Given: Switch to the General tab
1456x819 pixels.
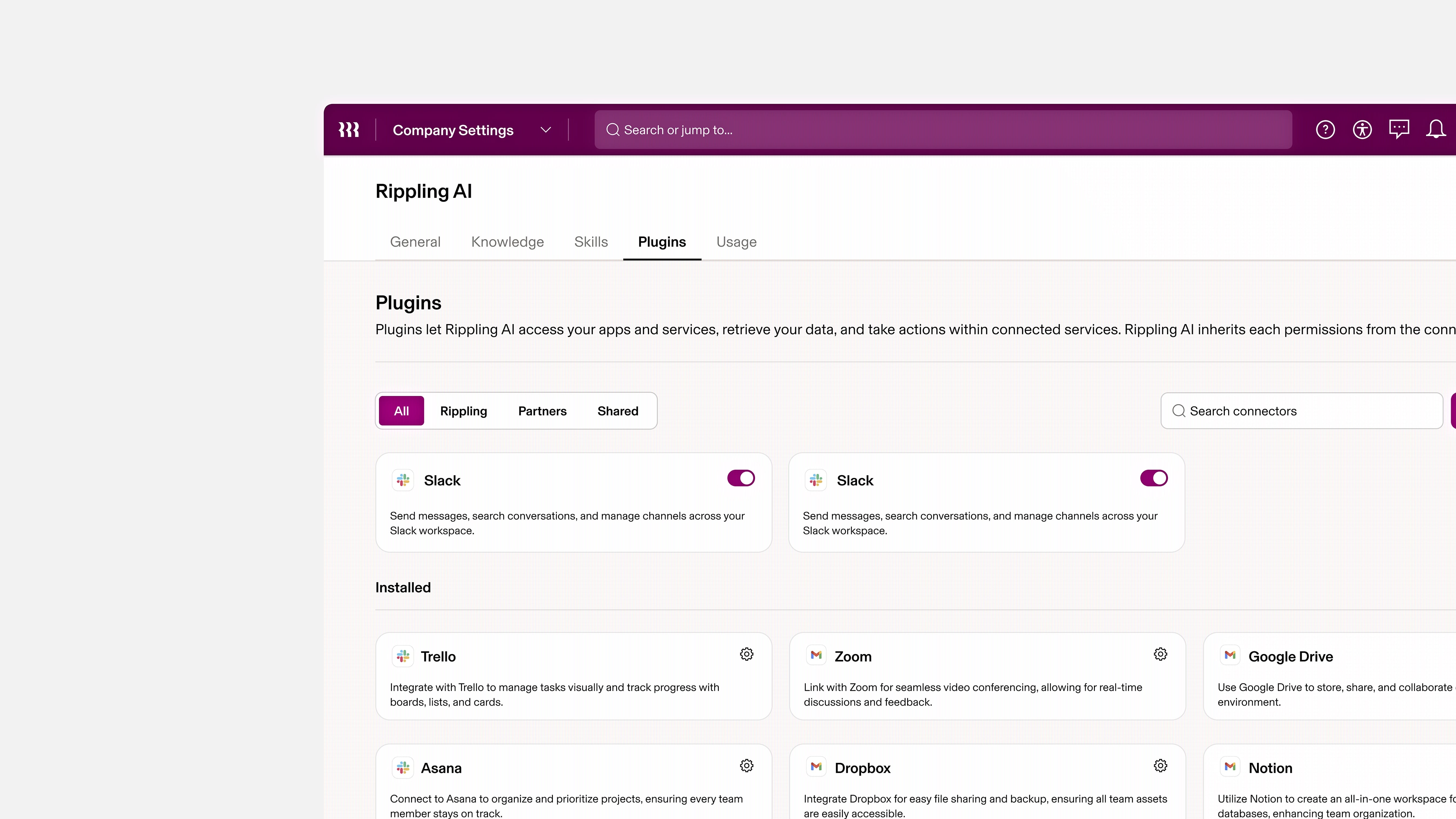Looking at the screenshot, I should pyautogui.click(x=415, y=242).
